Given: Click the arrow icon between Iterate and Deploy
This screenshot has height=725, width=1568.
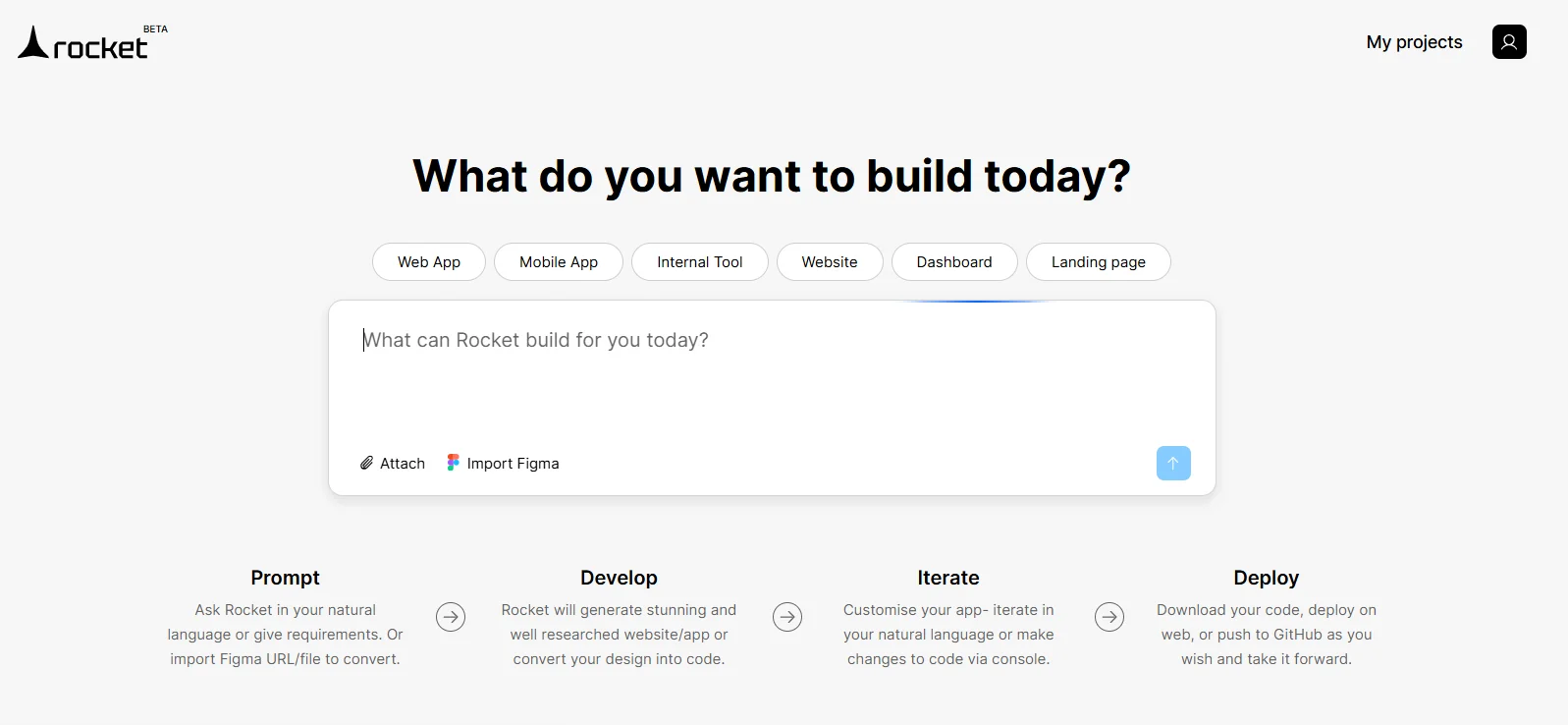Looking at the screenshot, I should tap(1109, 617).
